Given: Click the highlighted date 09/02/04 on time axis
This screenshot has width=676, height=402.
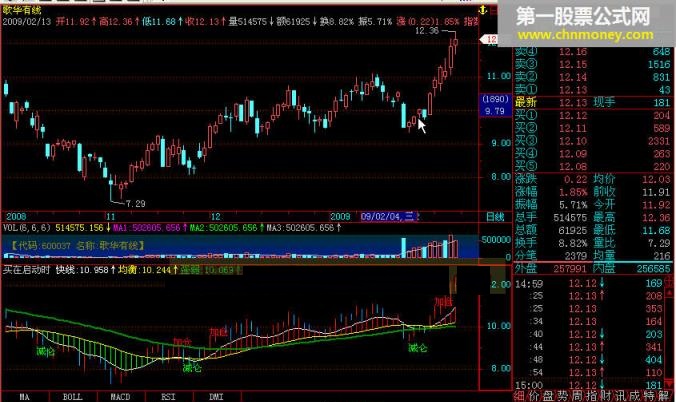Looking at the screenshot, I should pyautogui.click(x=387, y=217).
